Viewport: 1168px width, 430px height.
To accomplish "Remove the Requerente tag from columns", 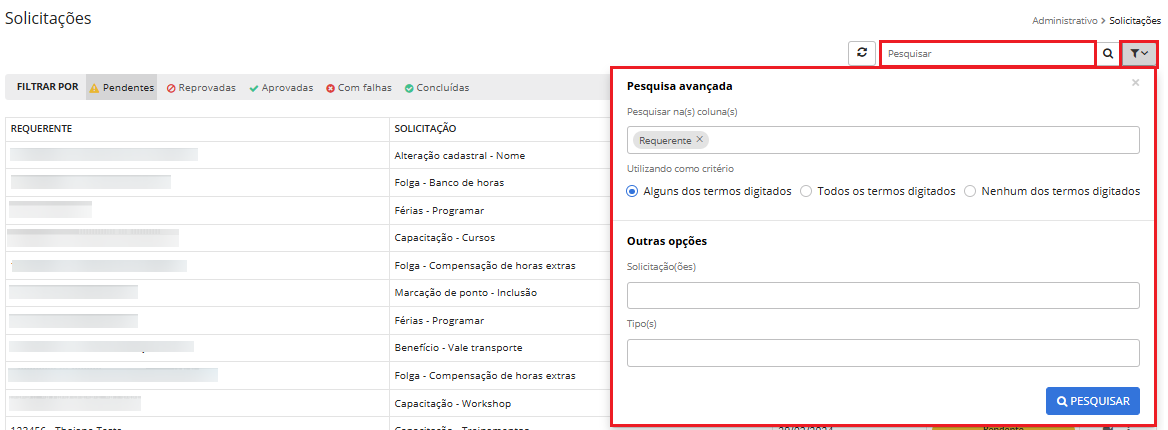I will [x=699, y=139].
